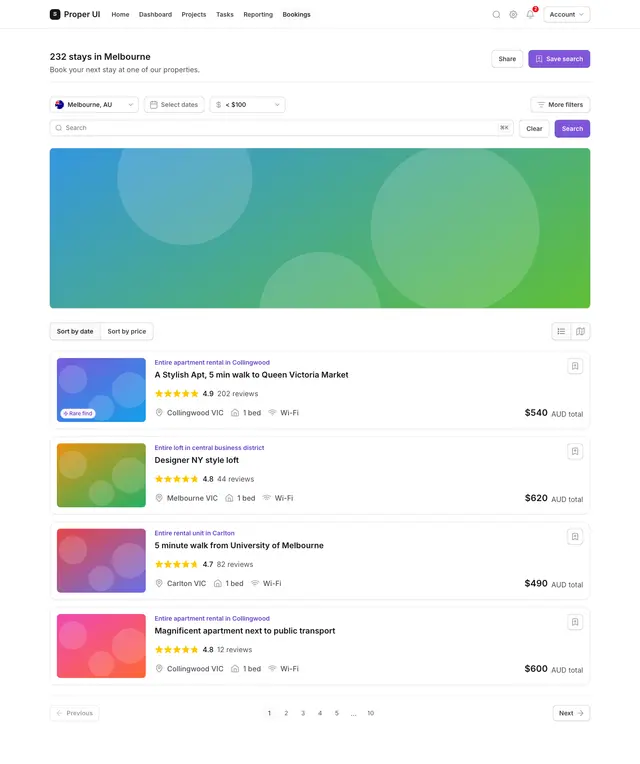Click the Next pagination button
The image size is (640, 764).
pyautogui.click(x=571, y=713)
